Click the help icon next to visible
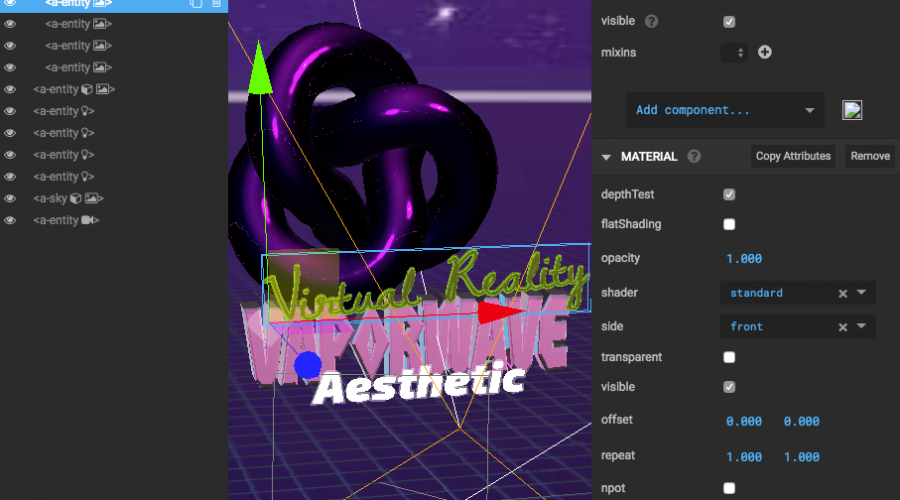This screenshot has width=900, height=500. (652, 21)
